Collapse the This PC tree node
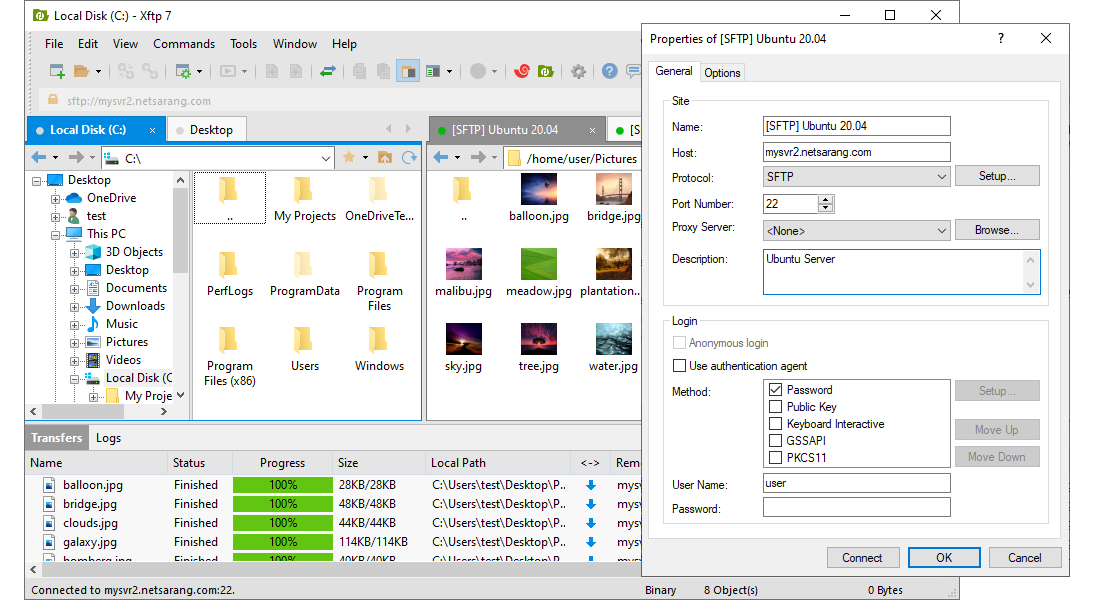 55,234
